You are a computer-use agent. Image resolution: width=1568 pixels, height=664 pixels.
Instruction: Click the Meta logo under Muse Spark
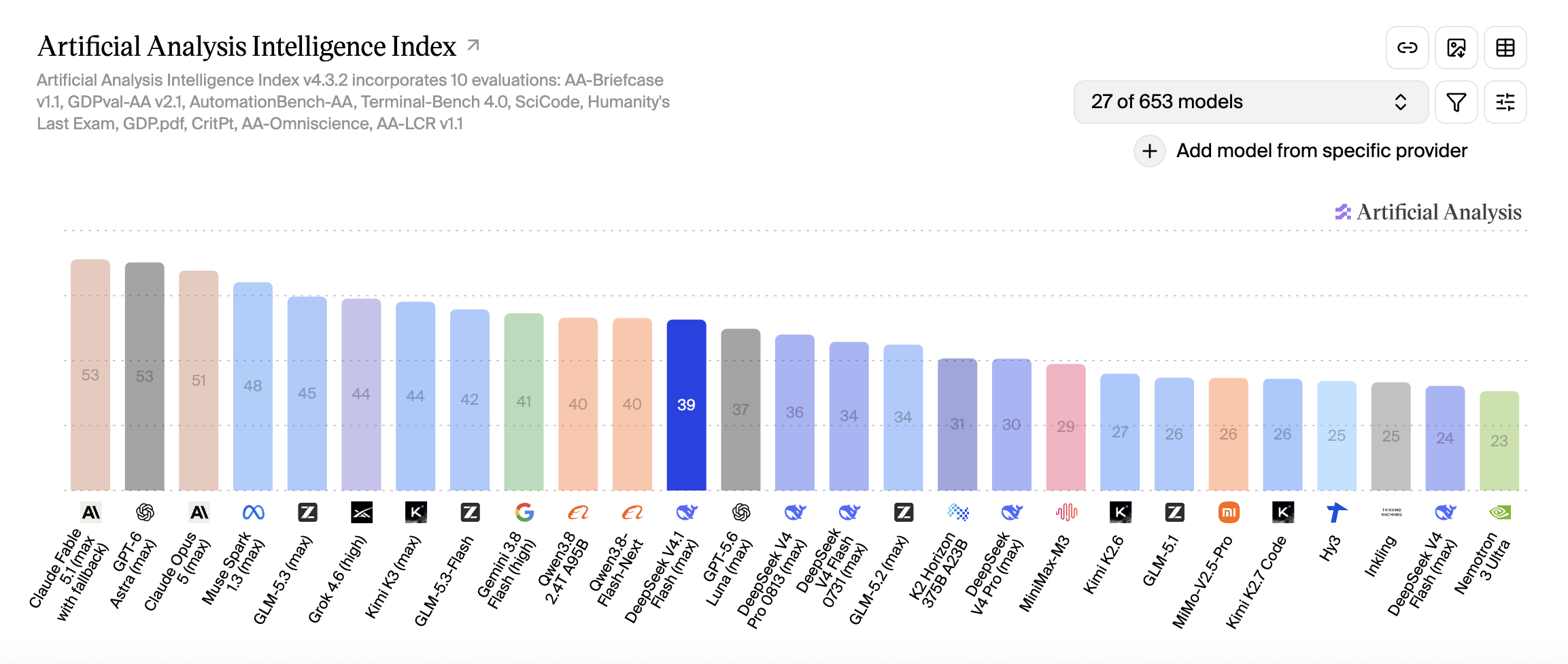pos(253,512)
